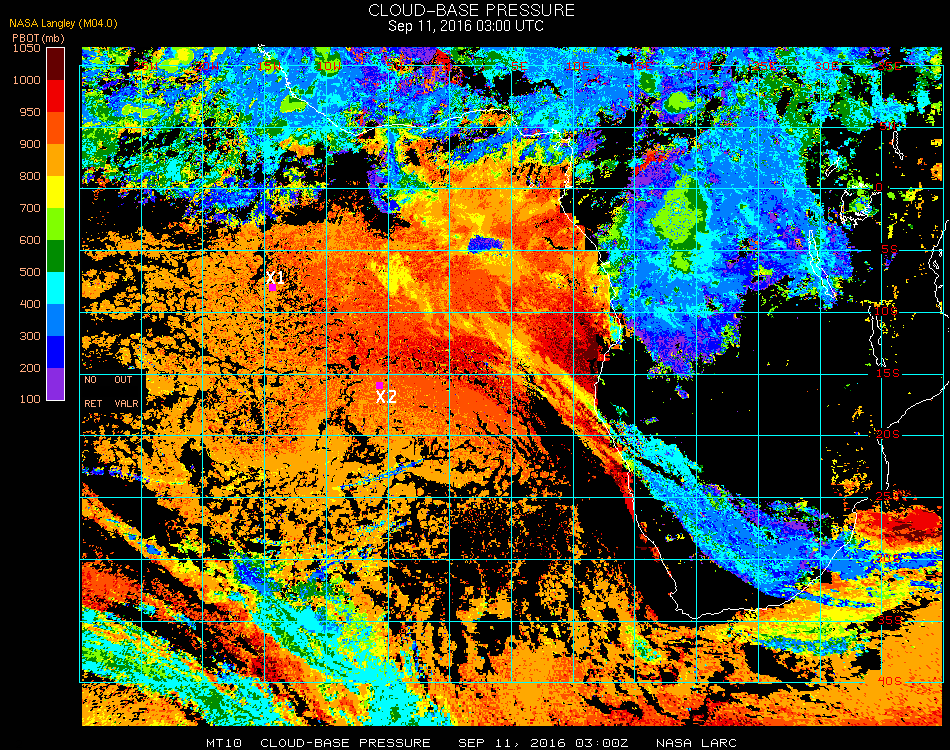Click the '15S' latitude label

click(x=888, y=373)
